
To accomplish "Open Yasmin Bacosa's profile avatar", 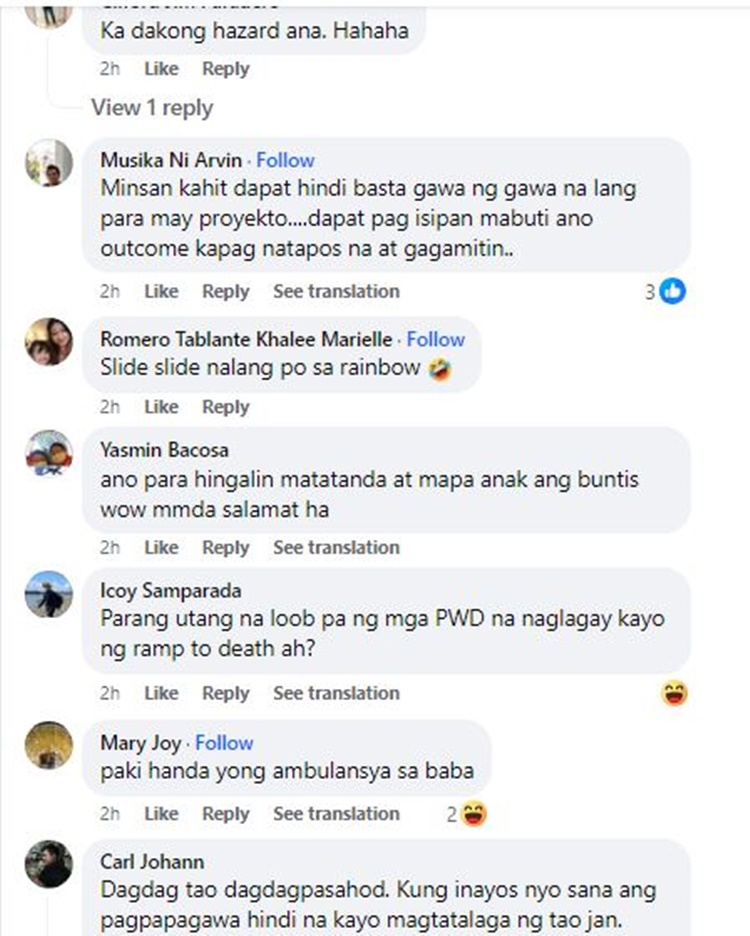I will 48,453.
